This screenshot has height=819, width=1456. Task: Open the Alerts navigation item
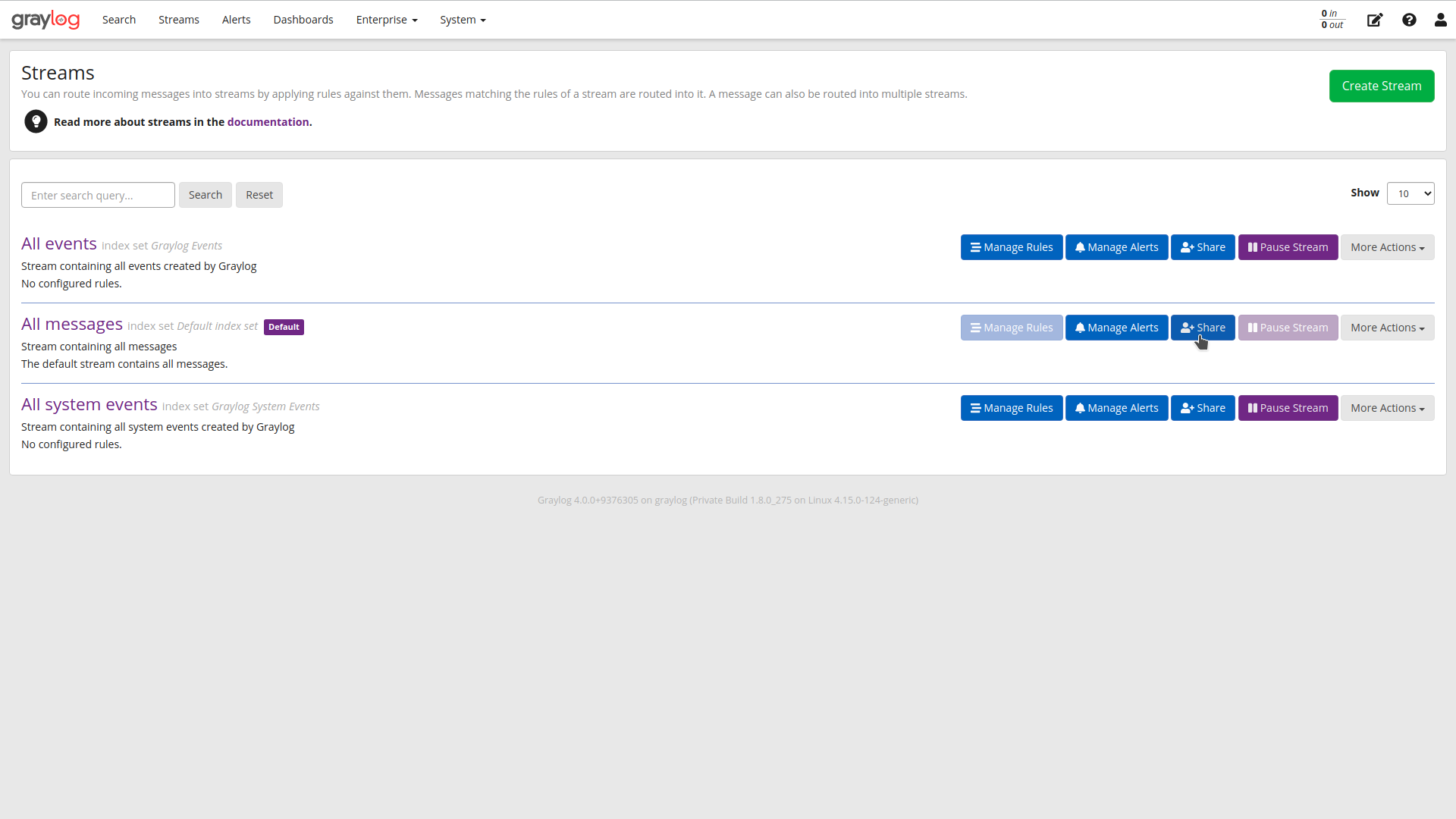[236, 20]
